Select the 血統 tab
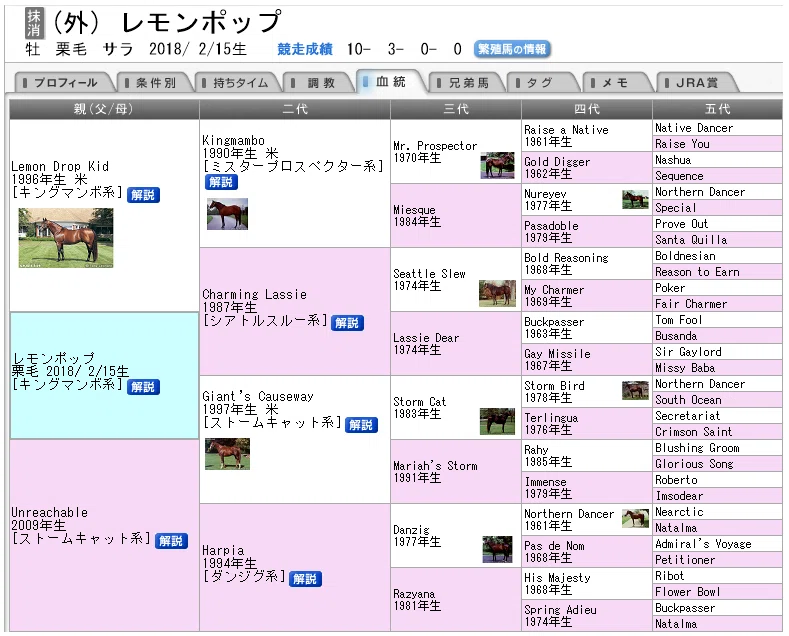This screenshot has height=636, width=789. click(390, 82)
